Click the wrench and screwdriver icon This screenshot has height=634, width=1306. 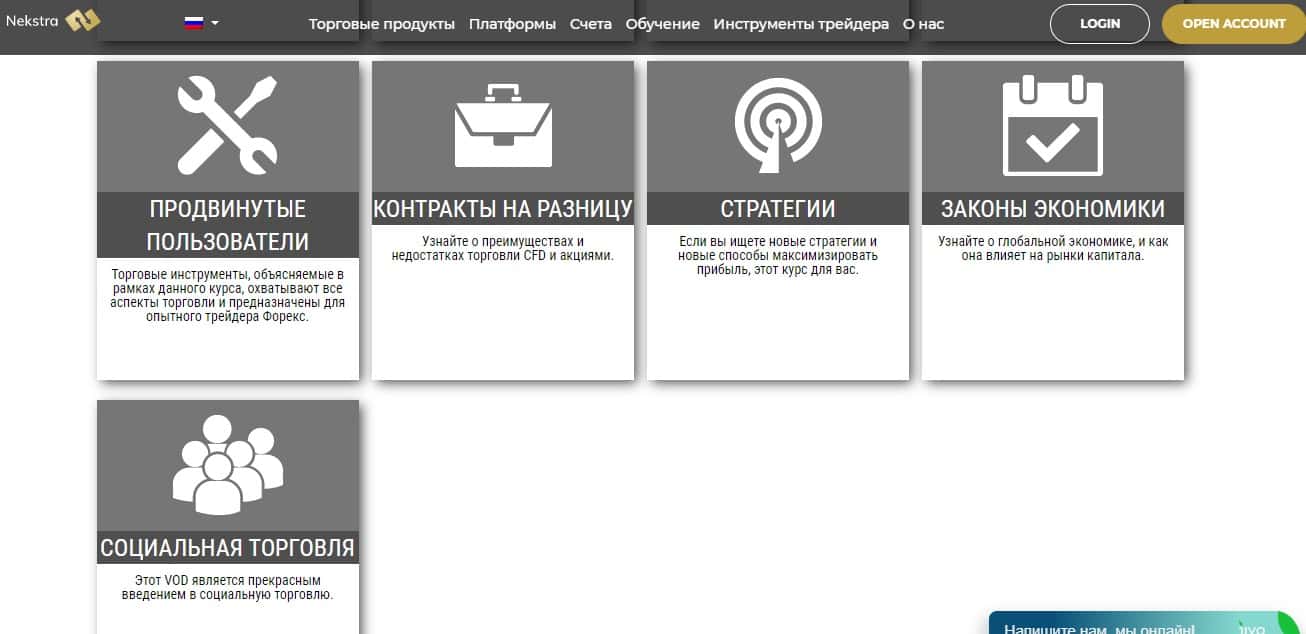[x=227, y=127]
